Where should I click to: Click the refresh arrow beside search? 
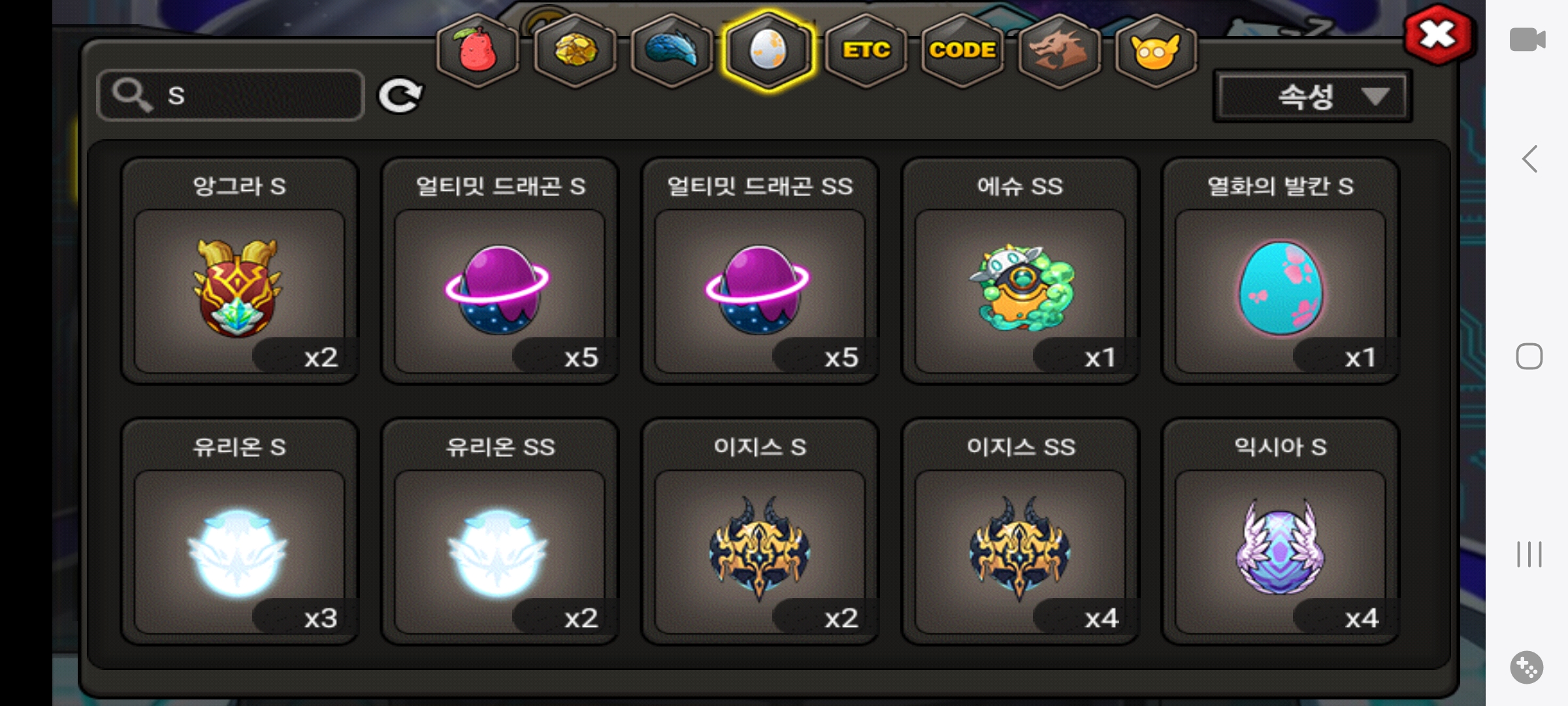coord(400,95)
